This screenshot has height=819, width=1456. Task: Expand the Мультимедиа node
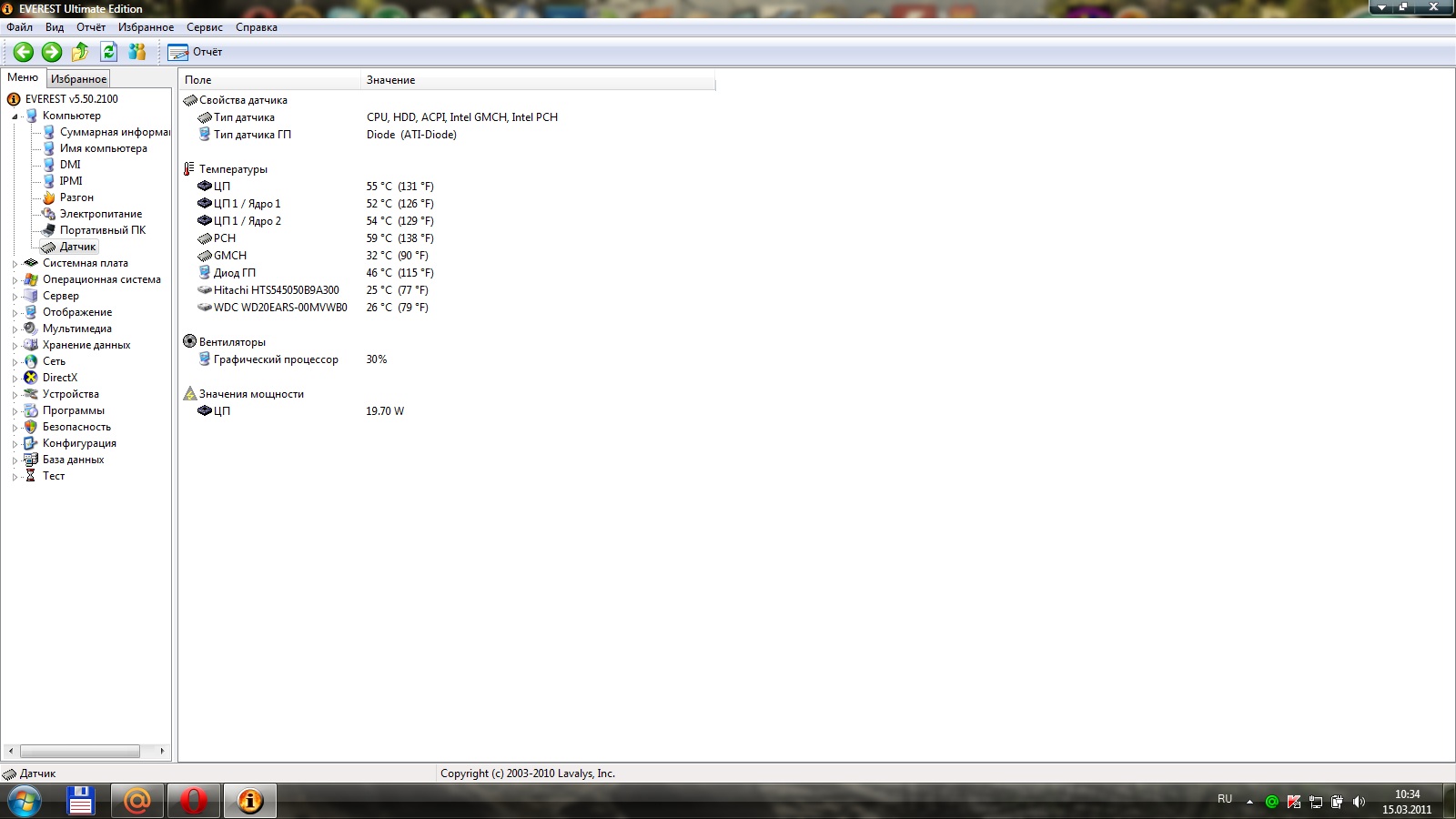click(15, 329)
